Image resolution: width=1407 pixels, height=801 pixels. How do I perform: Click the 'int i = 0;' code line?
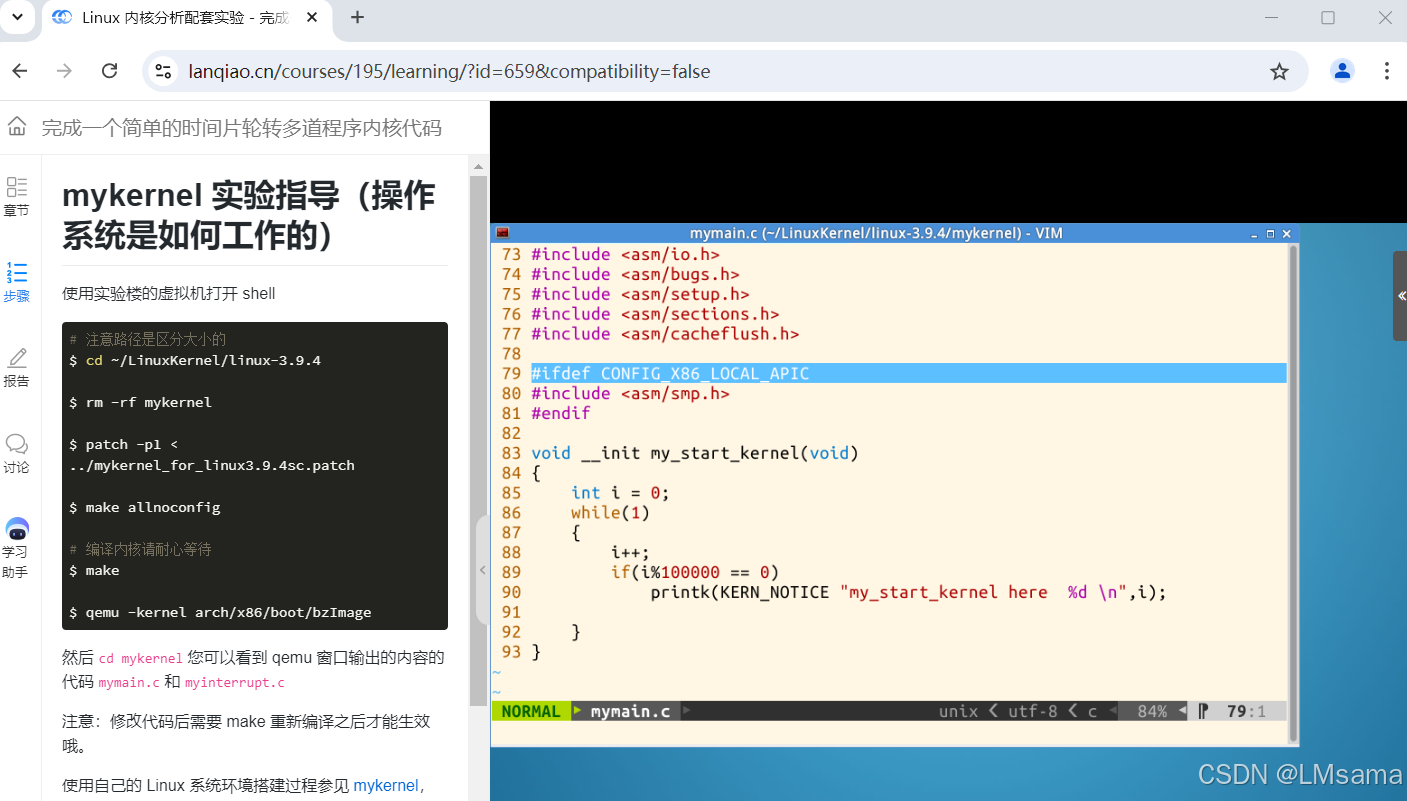(x=620, y=492)
